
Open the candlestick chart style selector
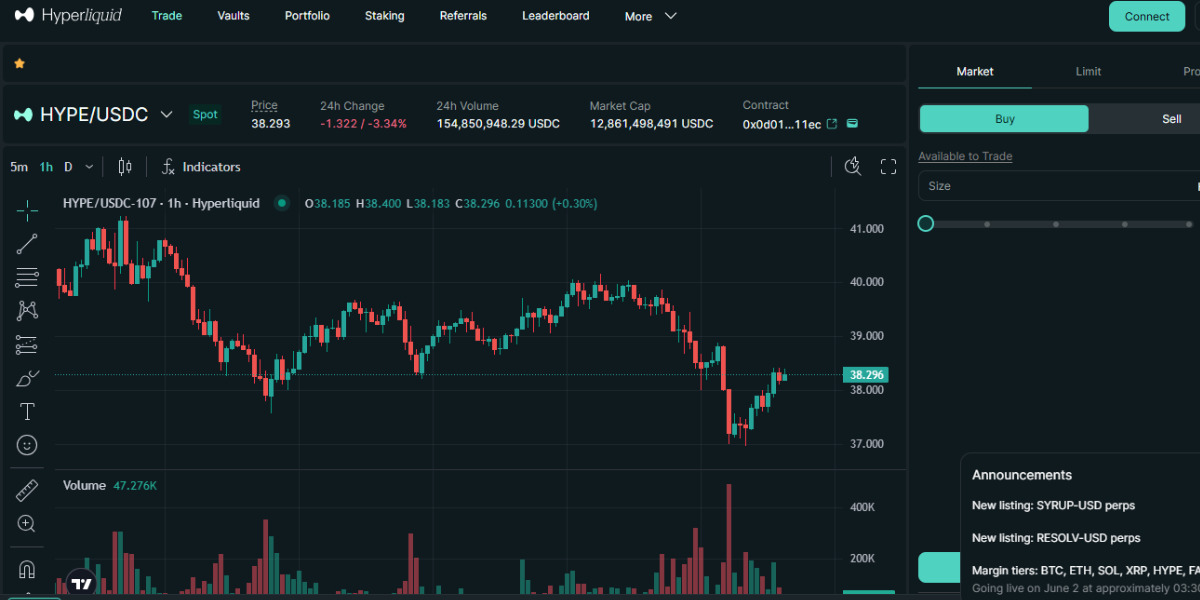[x=125, y=167]
